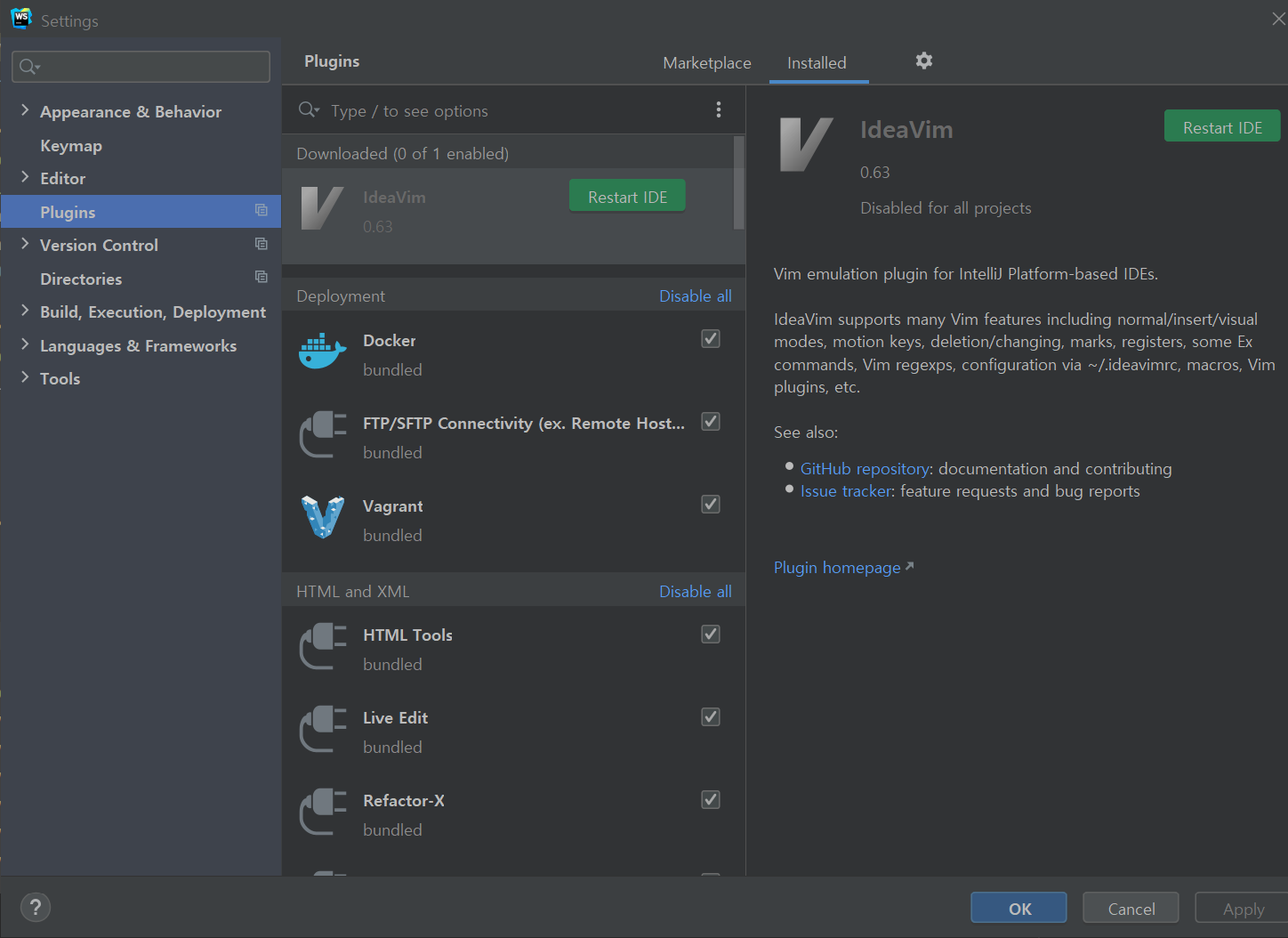Expand the Tools settings node
Viewport: 1288px width, 938px height.
25,377
